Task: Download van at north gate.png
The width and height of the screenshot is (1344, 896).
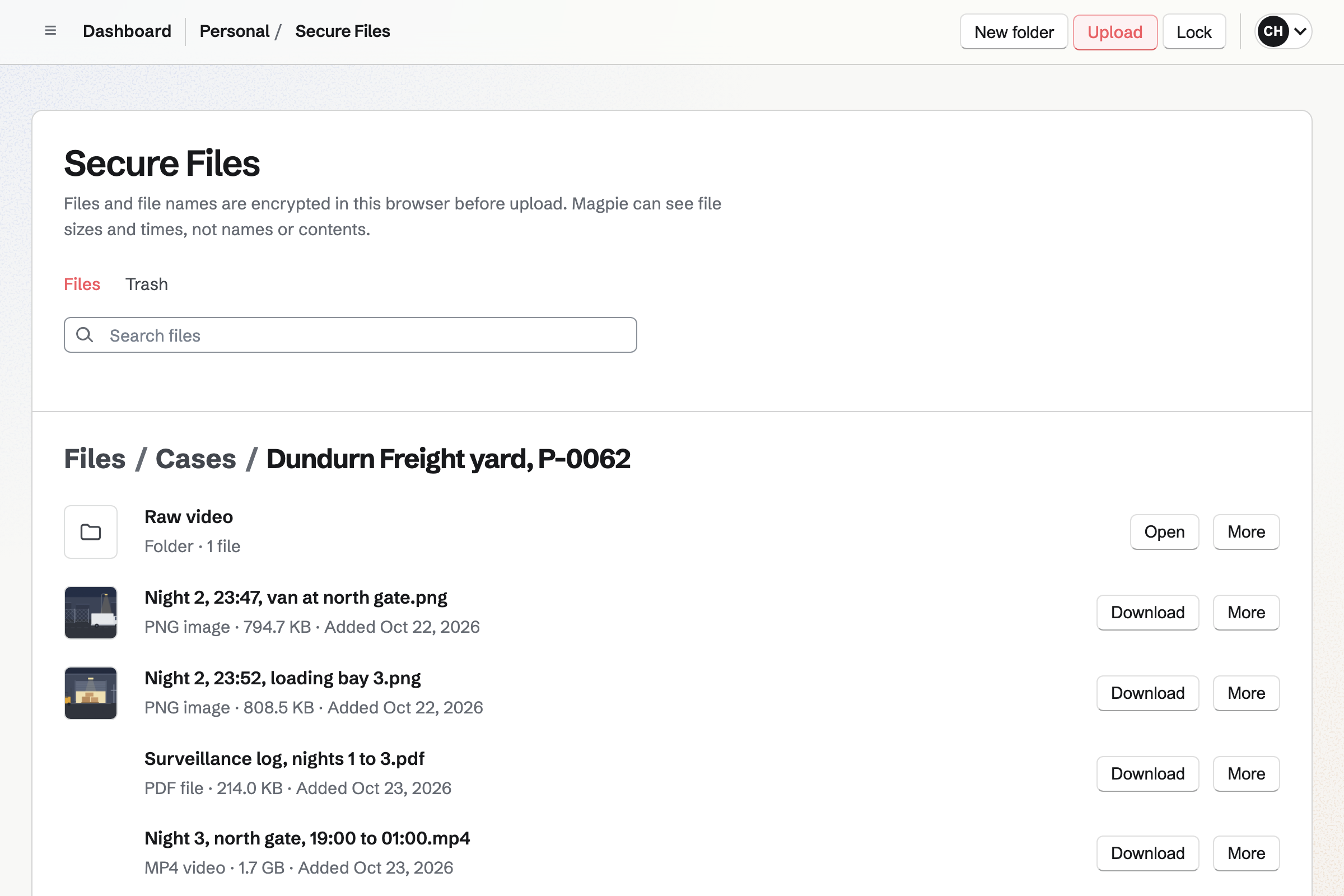Action: pyautogui.click(x=1147, y=613)
